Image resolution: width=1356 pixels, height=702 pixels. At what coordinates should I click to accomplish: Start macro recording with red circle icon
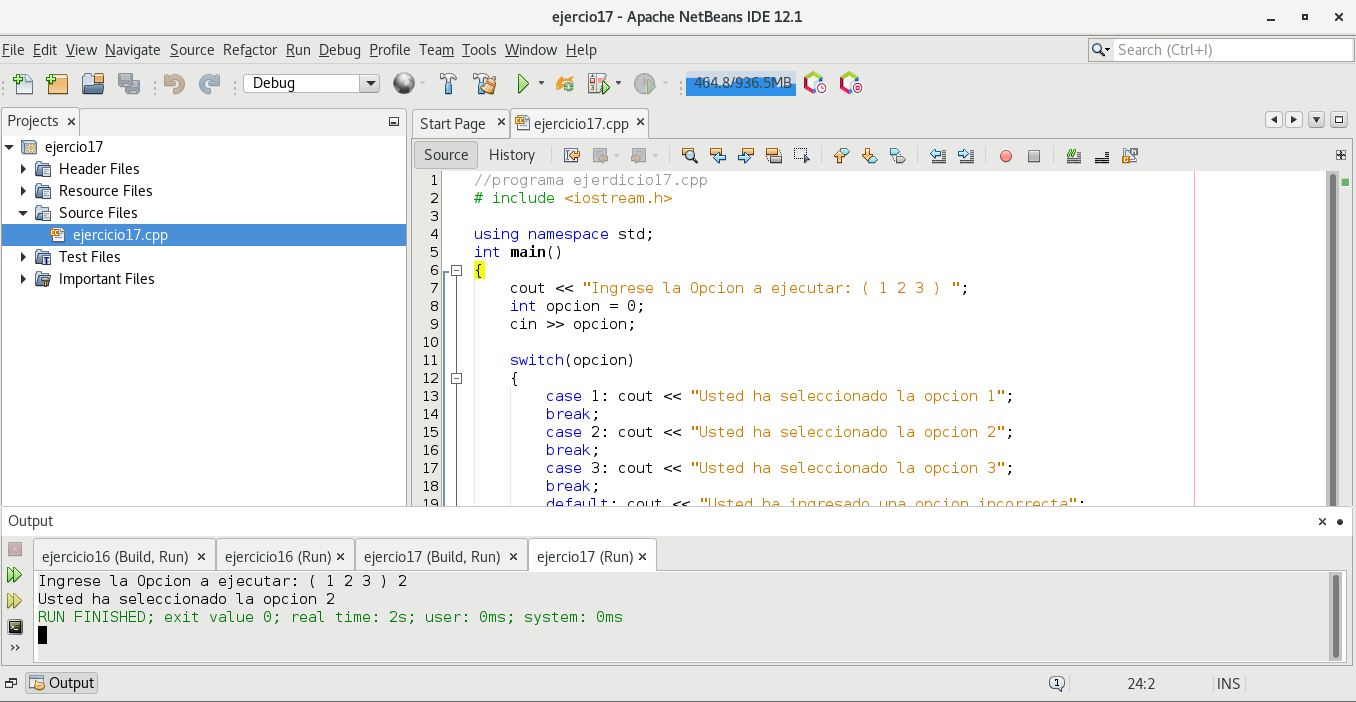click(x=1006, y=156)
